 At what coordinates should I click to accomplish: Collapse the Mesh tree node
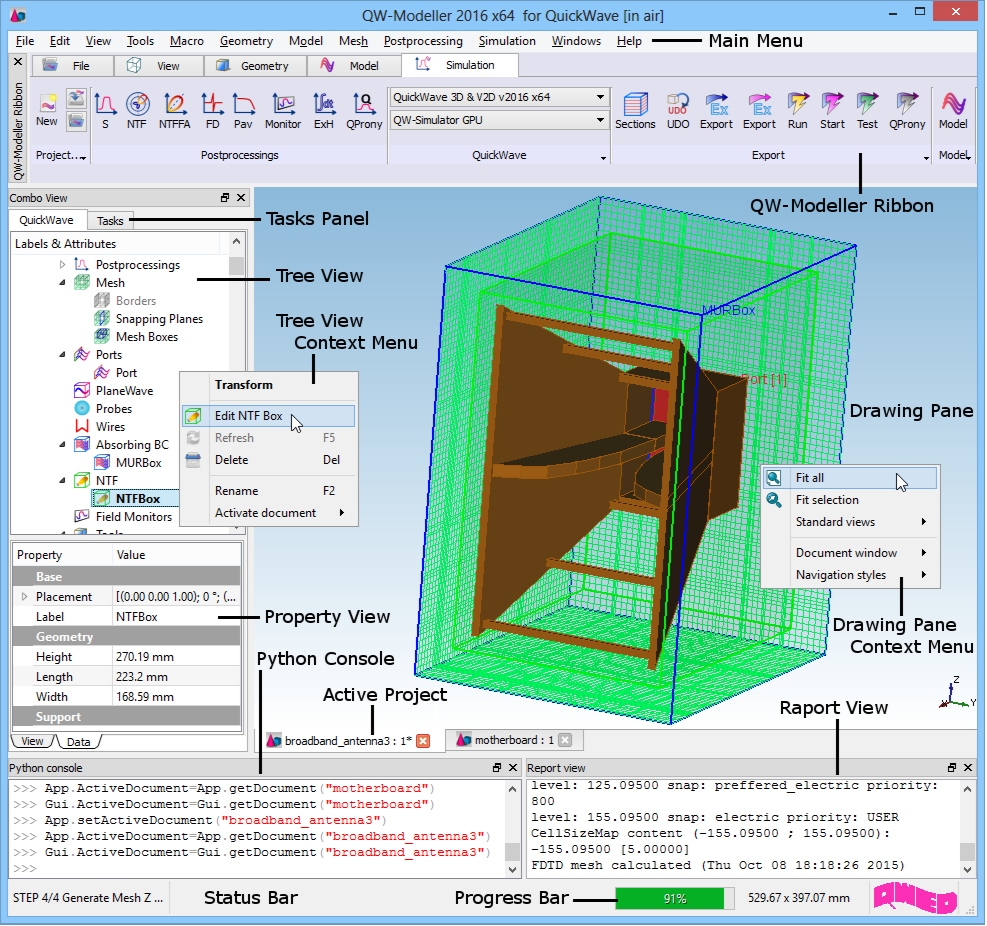[62, 283]
